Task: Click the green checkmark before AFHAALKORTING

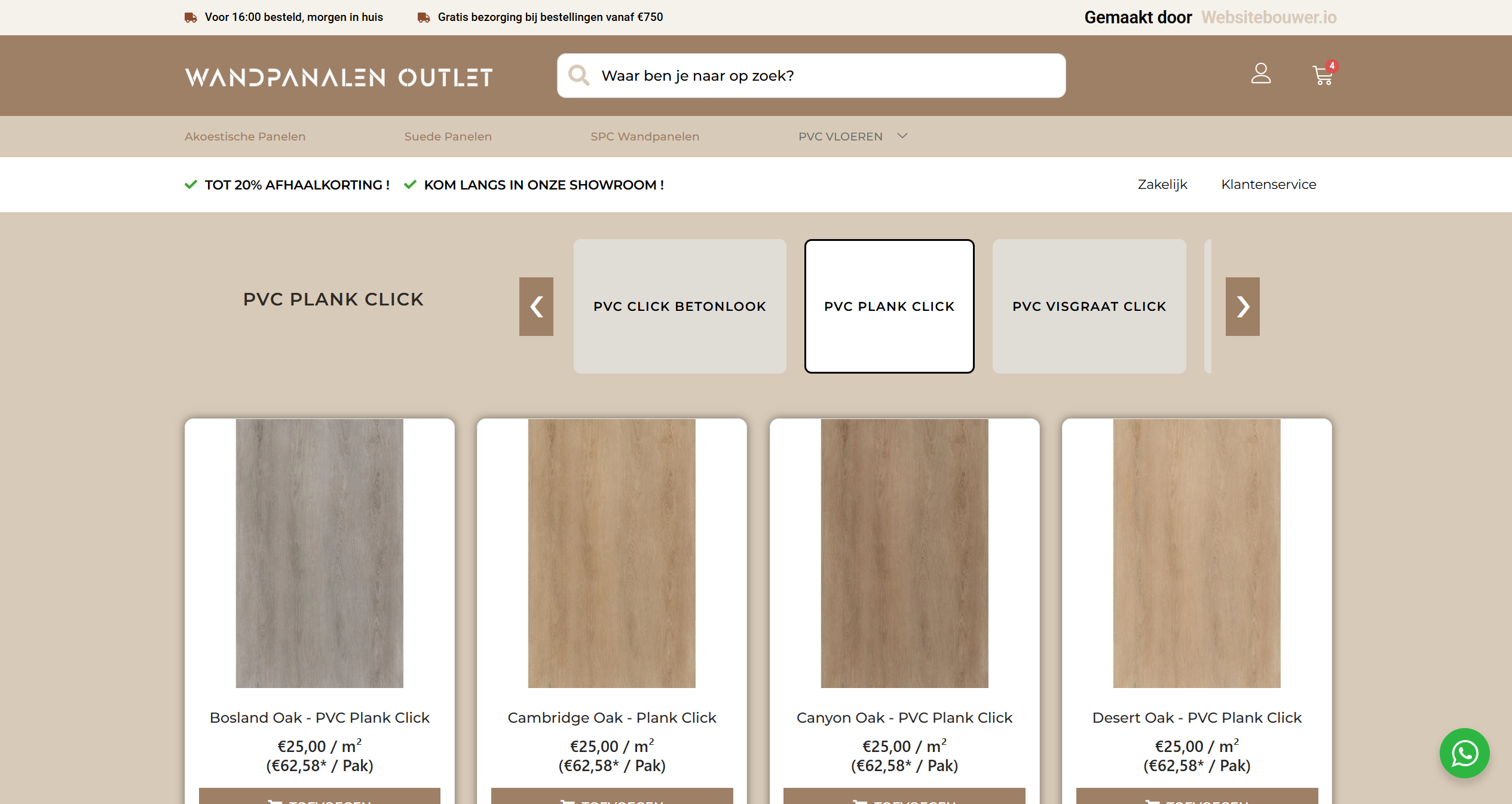Action: pos(190,184)
